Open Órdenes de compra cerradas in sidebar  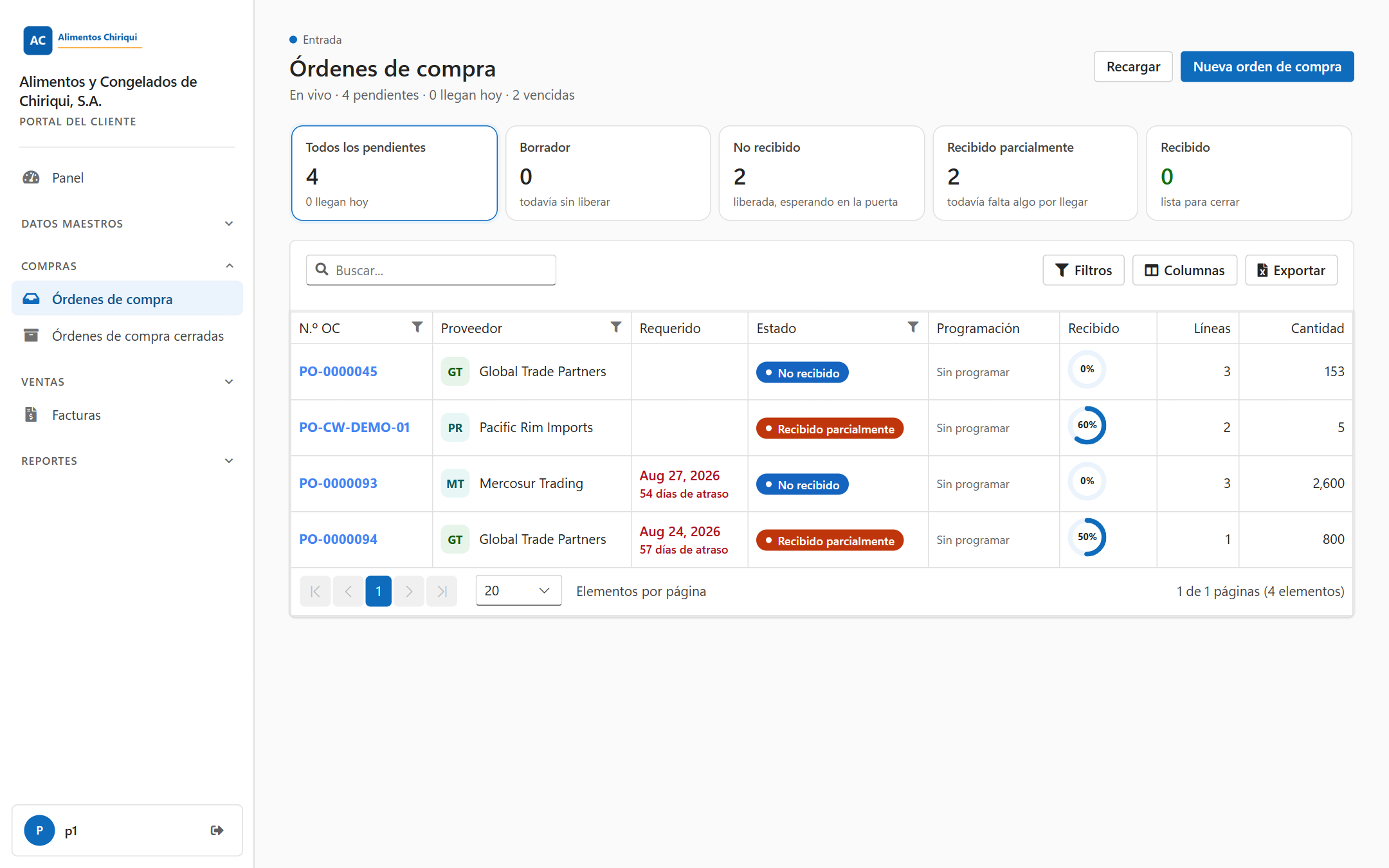coord(127,336)
